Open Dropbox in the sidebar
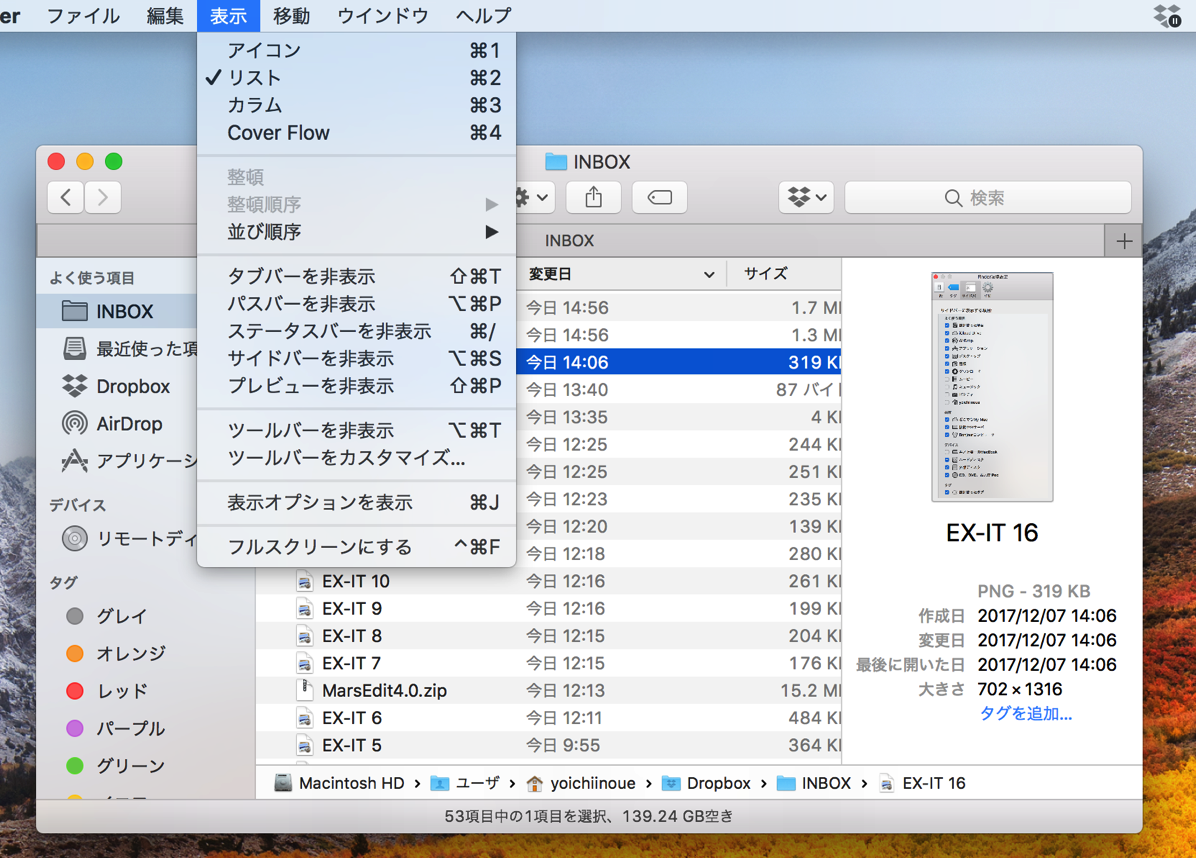 click(x=116, y=386)
